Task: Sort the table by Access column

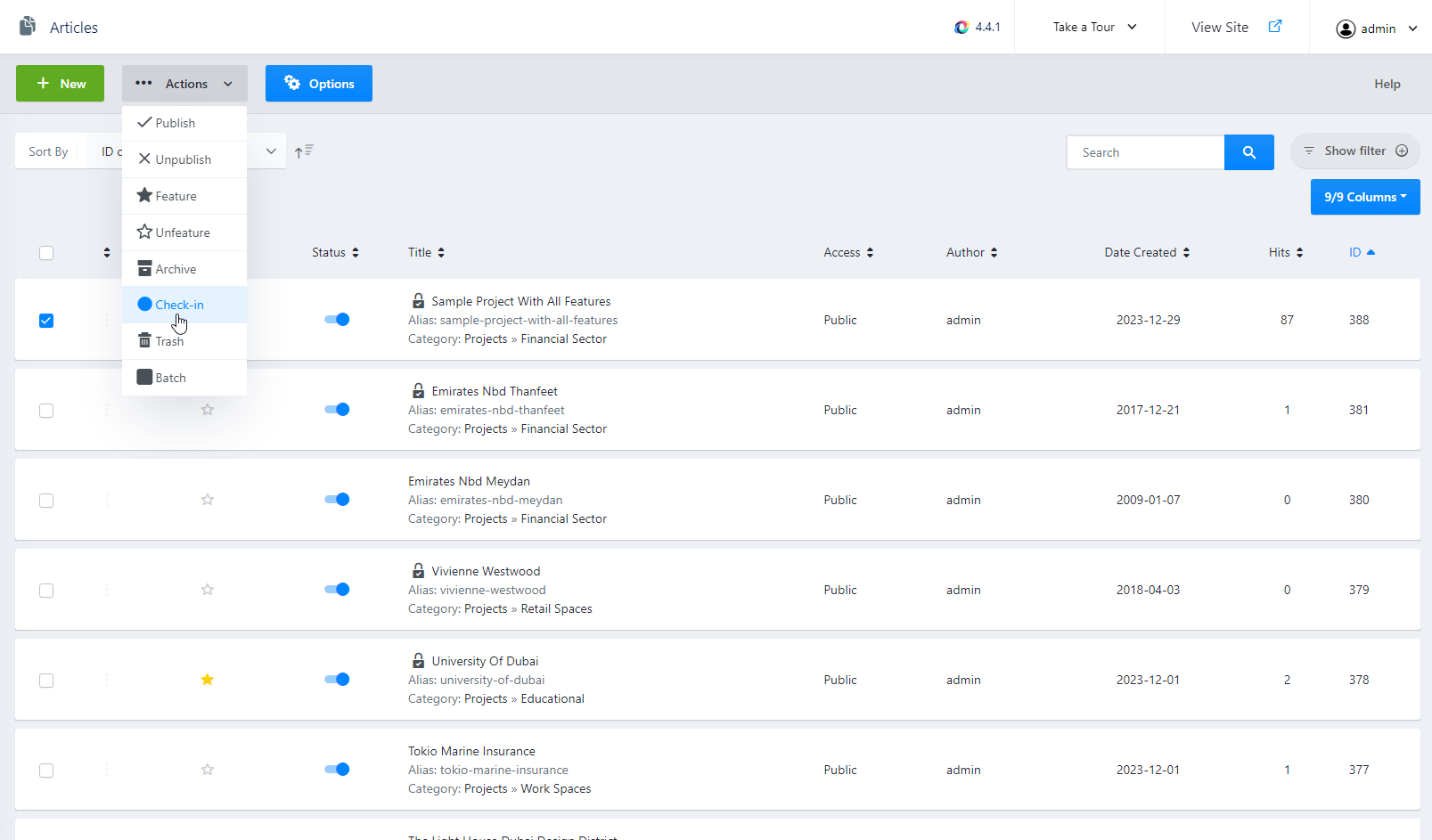Action: point(848,253)
